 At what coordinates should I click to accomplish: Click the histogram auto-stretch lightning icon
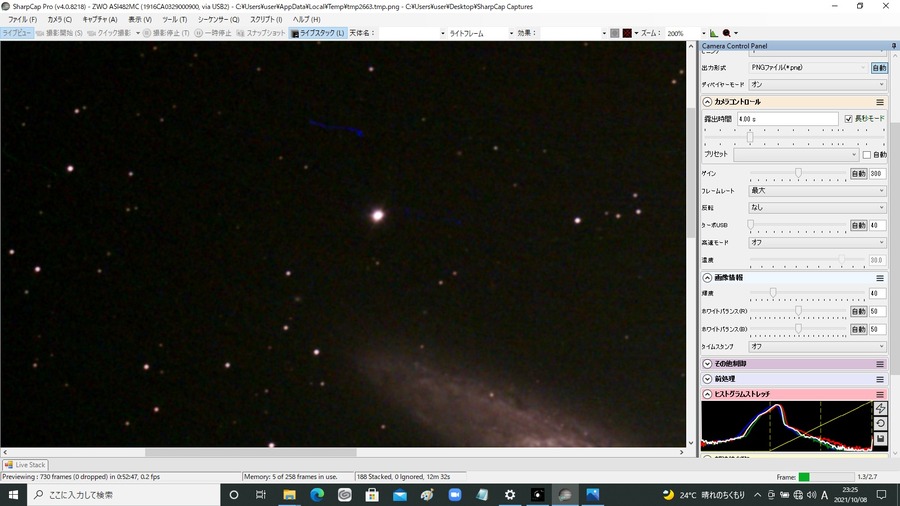pyautogui.click(x=880, y=408)
